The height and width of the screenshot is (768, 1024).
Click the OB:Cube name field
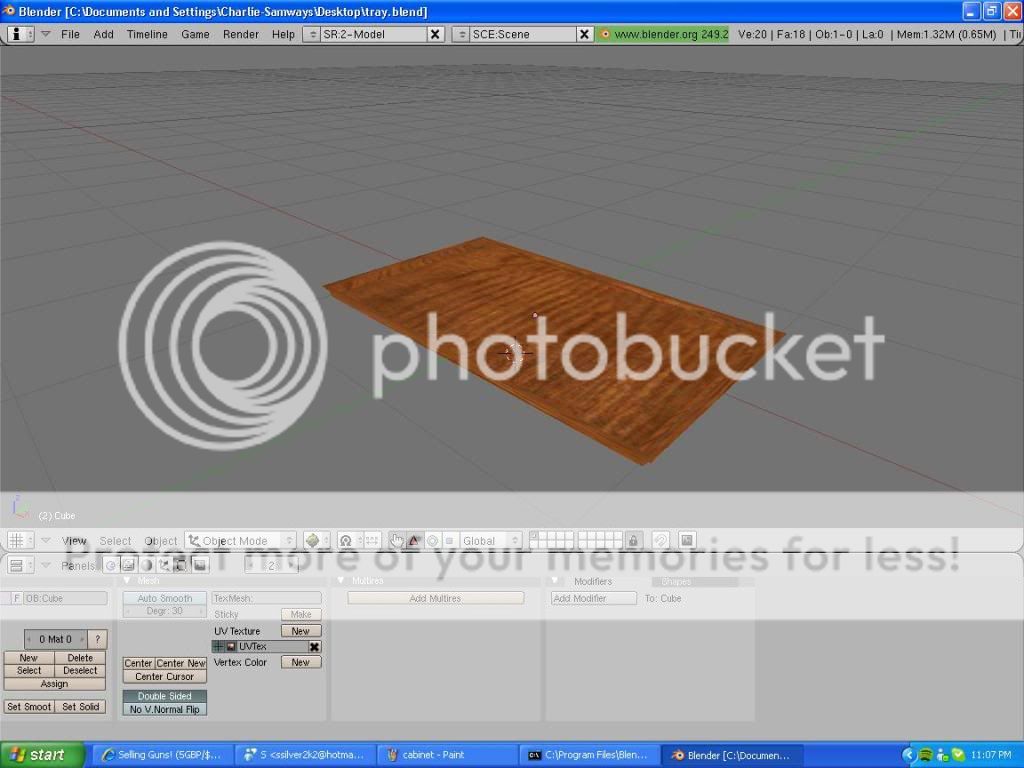coord(65,598)
